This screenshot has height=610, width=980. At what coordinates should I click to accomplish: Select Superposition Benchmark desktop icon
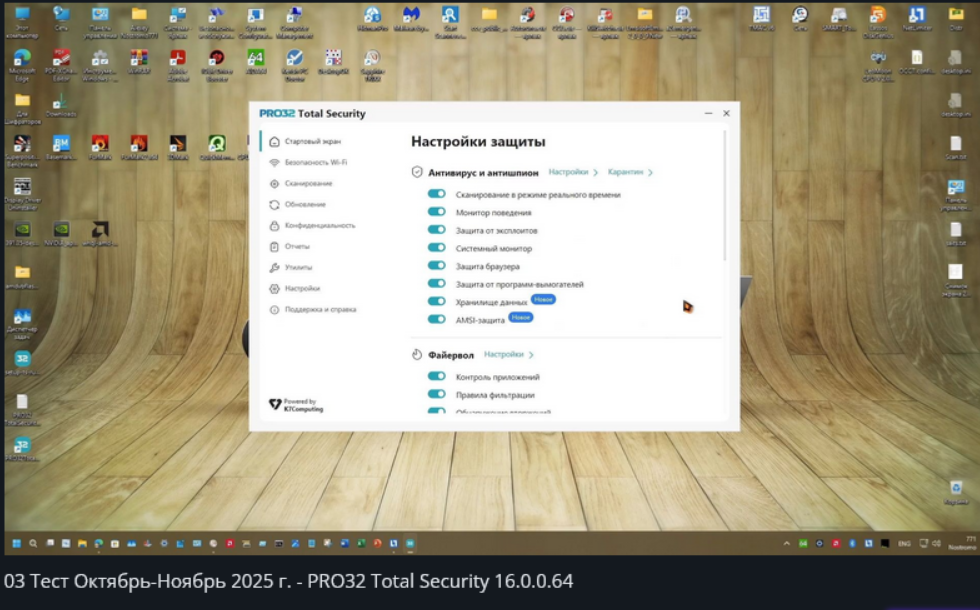tap(22, 151)
